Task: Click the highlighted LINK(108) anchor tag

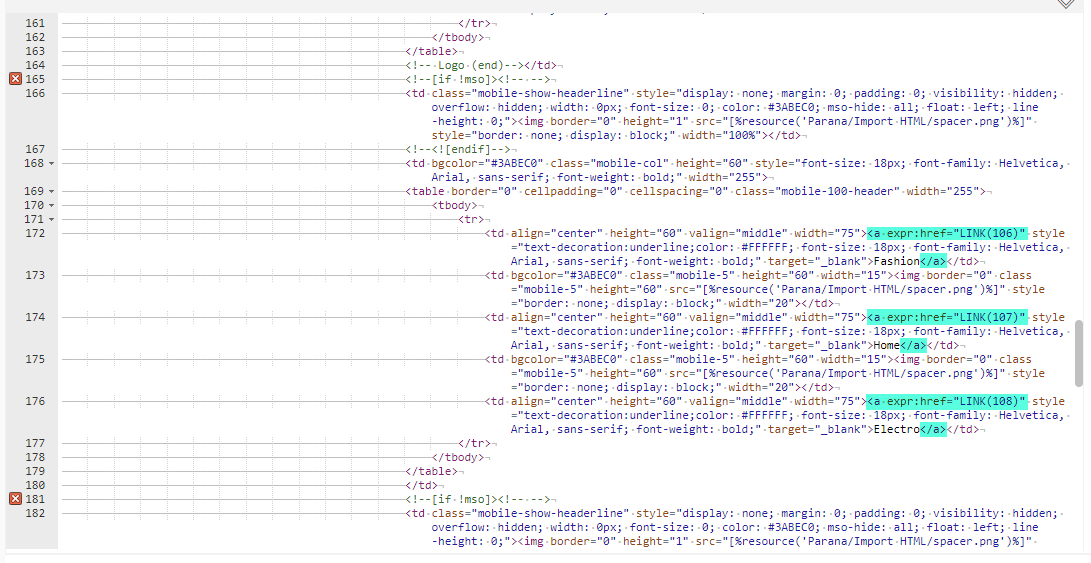Action: coord(946,401)
